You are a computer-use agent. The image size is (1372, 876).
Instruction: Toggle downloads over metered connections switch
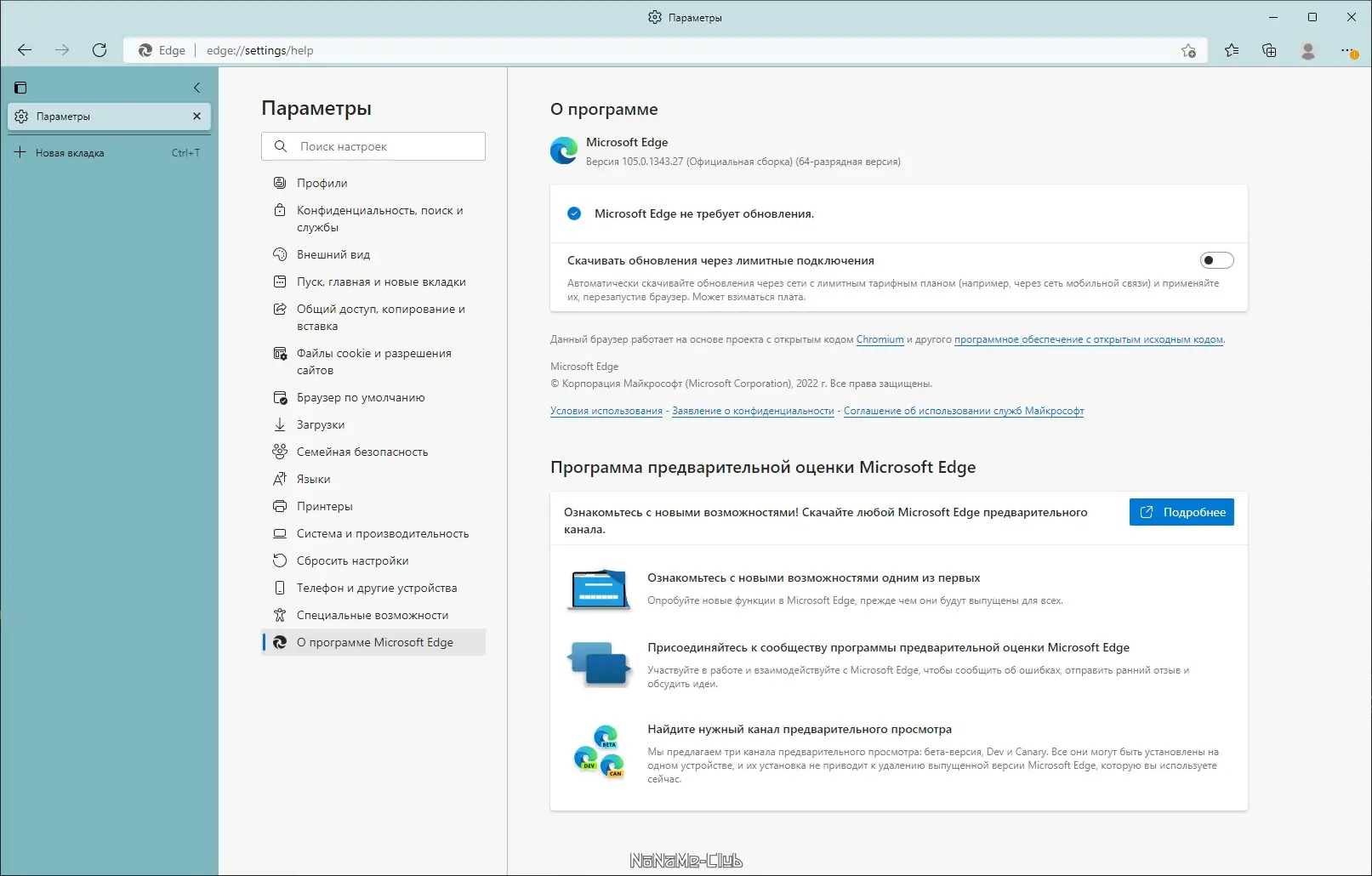click(1216, 260)
